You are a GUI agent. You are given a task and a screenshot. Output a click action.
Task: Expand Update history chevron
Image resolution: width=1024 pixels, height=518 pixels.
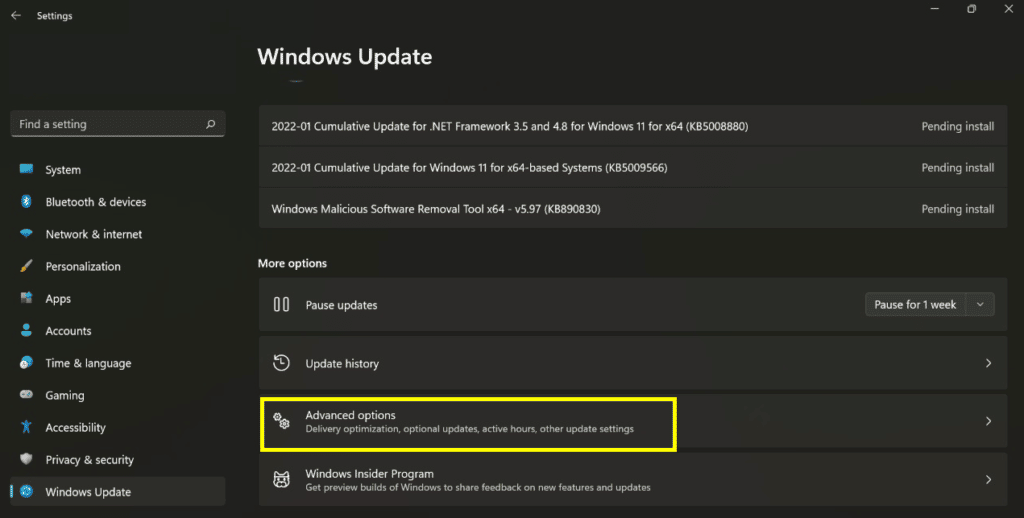(988, 364)
